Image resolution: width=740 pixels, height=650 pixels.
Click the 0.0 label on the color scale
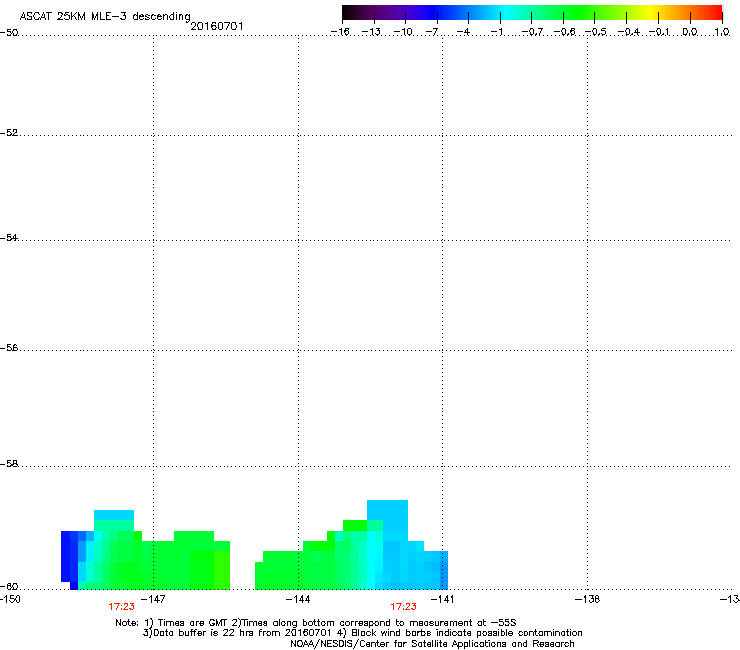pos(690,32)
